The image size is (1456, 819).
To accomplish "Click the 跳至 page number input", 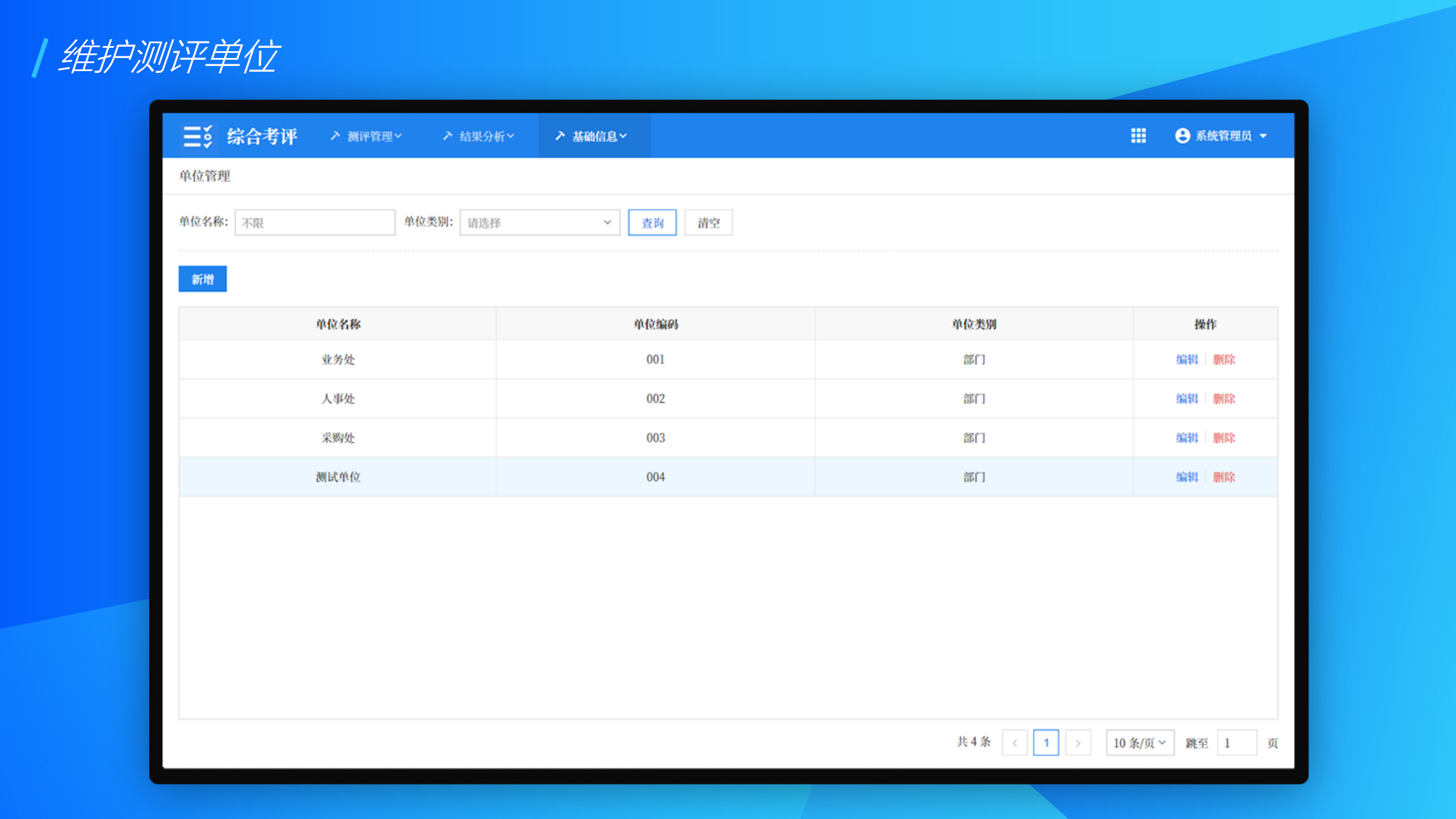I will (1236, 743).
